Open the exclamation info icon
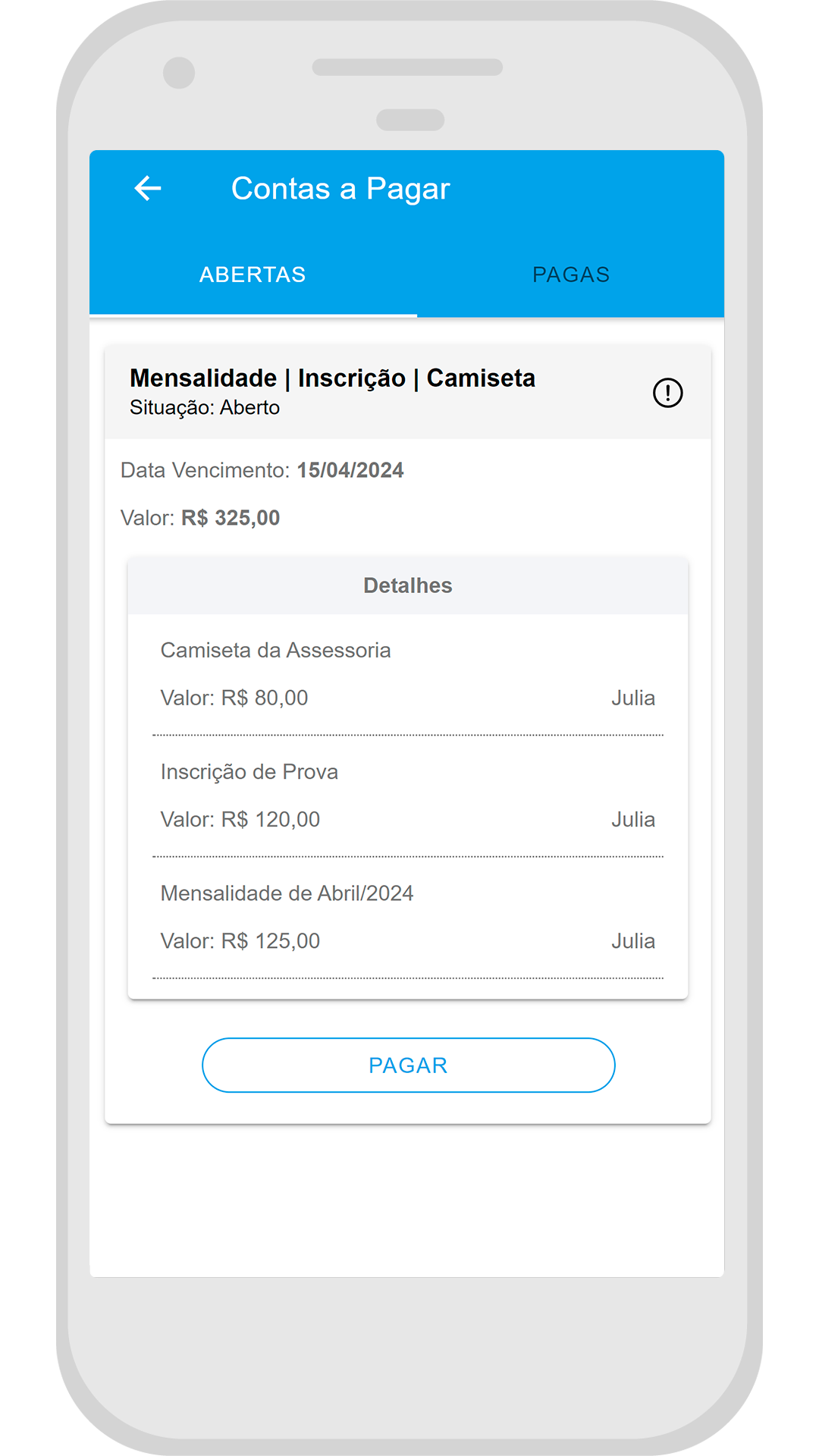This screenshot has width=819, height=1456. tap(668, 393)
